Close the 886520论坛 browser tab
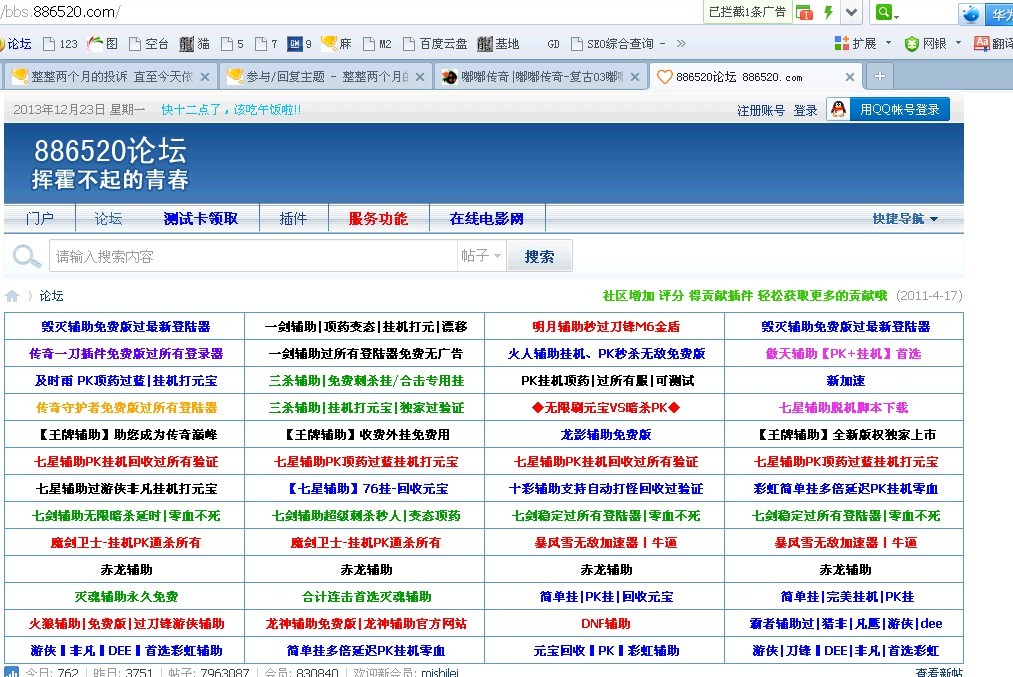This screenshot has width=1013, height=677. (850, 77)
